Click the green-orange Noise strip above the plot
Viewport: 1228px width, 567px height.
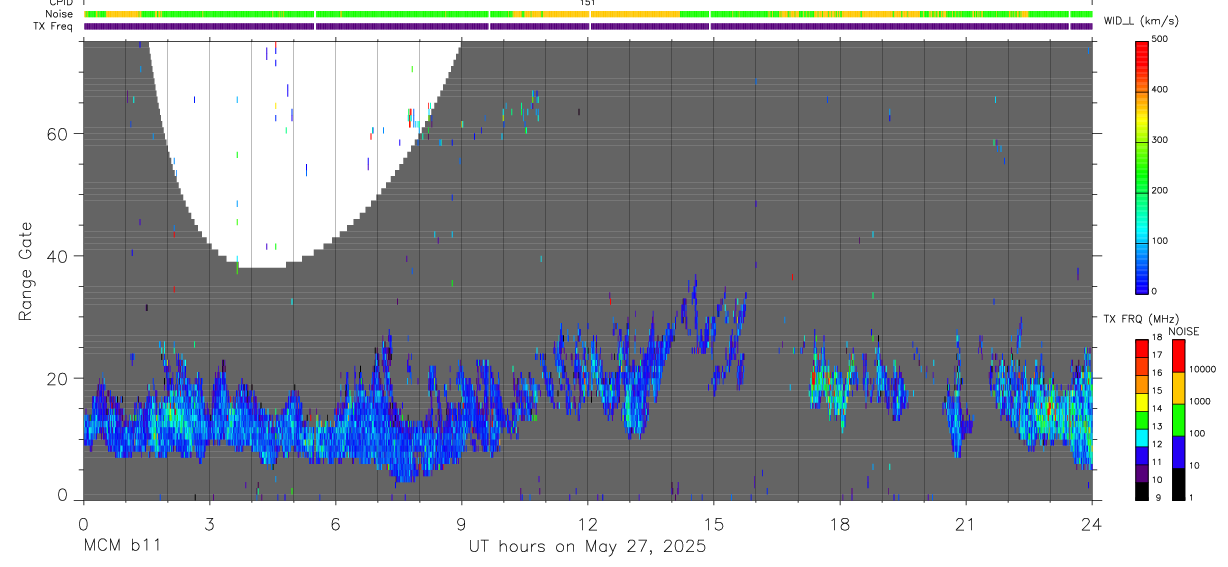[588, 14]
